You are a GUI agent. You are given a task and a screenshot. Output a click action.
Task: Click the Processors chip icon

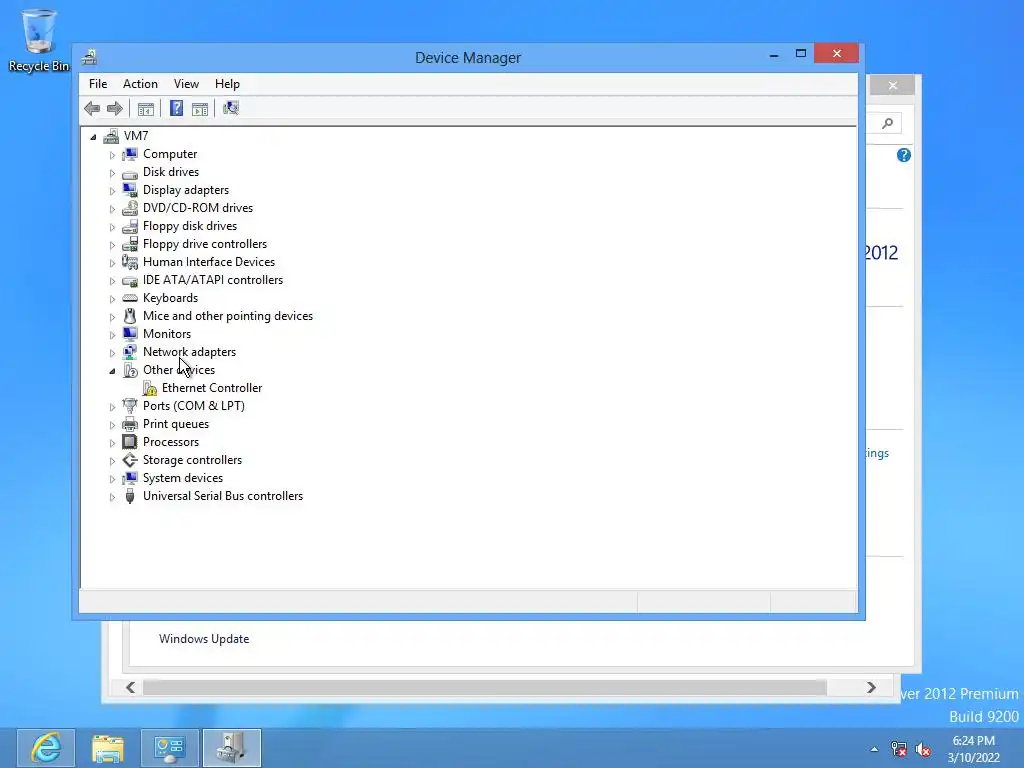[x=130, y=442]
